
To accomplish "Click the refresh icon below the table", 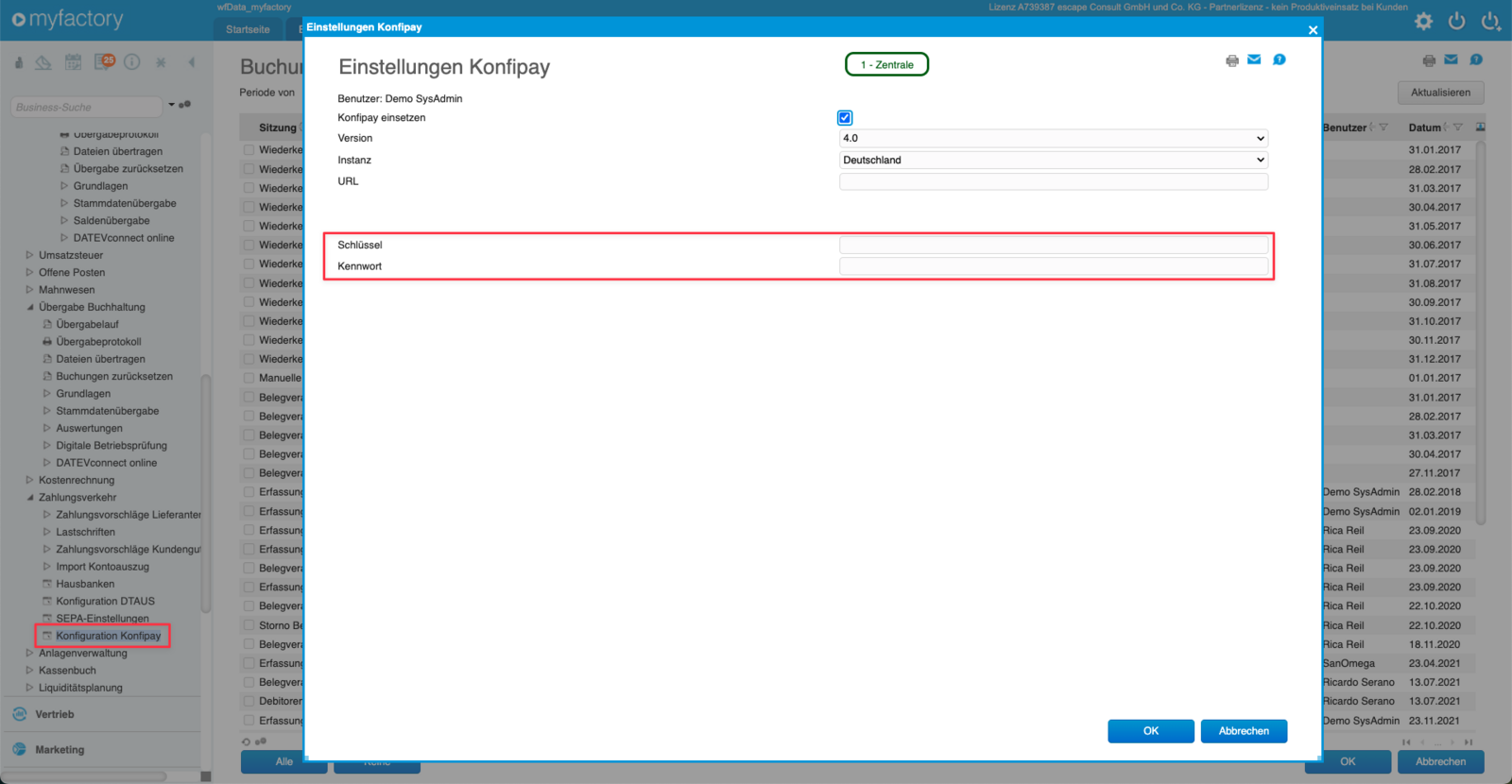I will (x=247, y=741).
